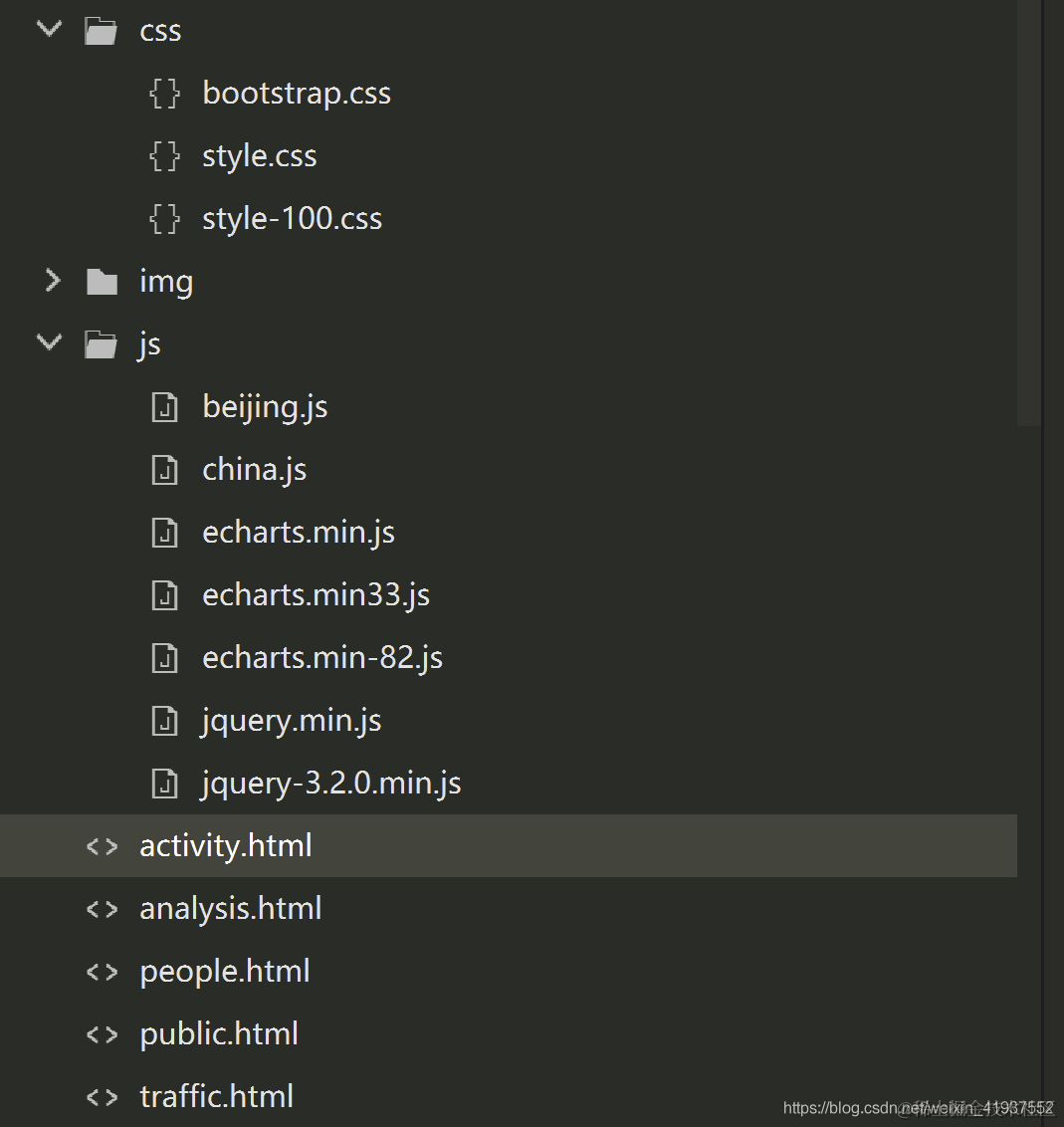Click the braces icon beside style-100.css

tap(164, 218)
